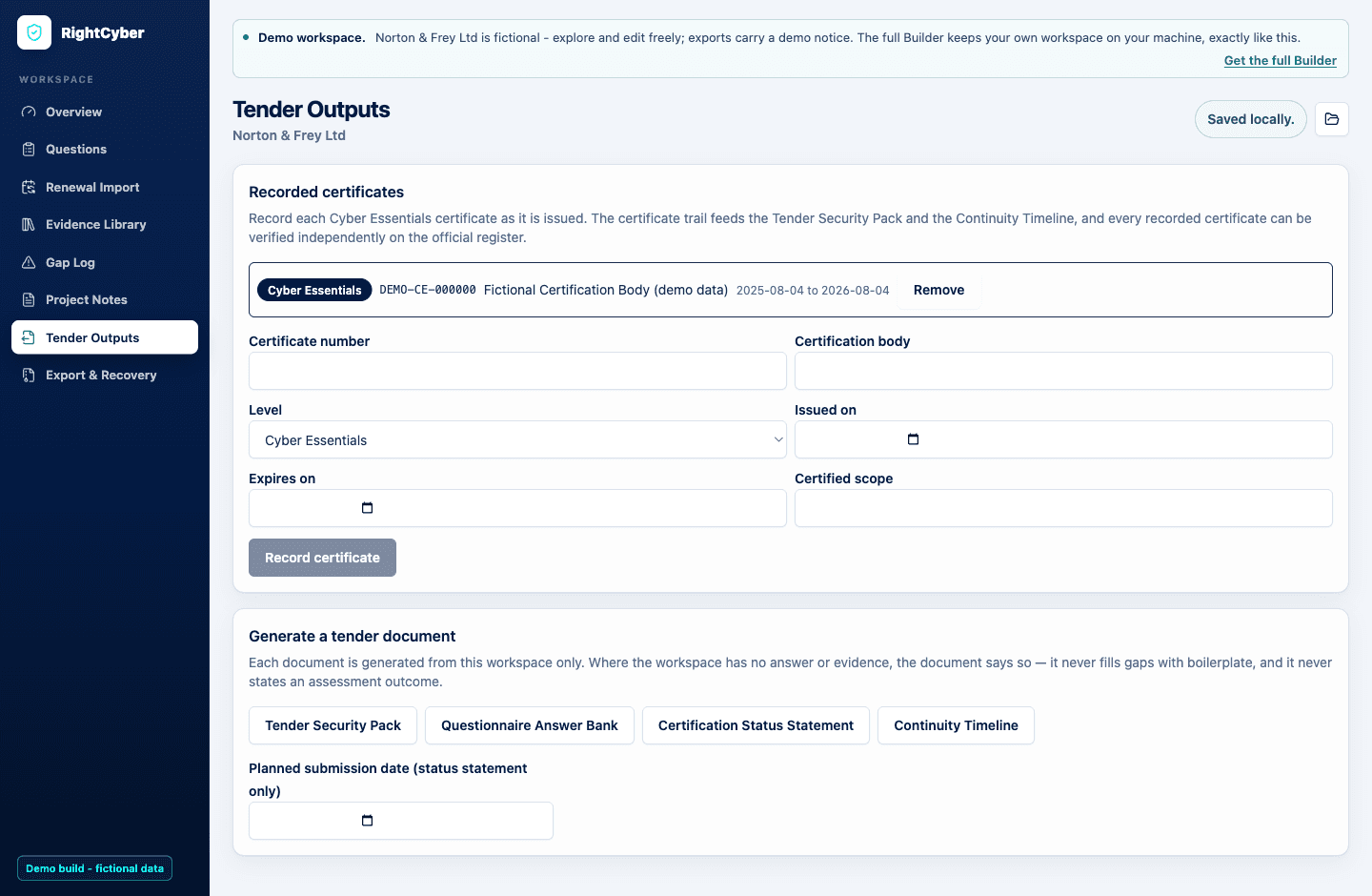Generate the Certification Status Statement
This screenshot has width=1372, height=896.
(x=756, y=725)
